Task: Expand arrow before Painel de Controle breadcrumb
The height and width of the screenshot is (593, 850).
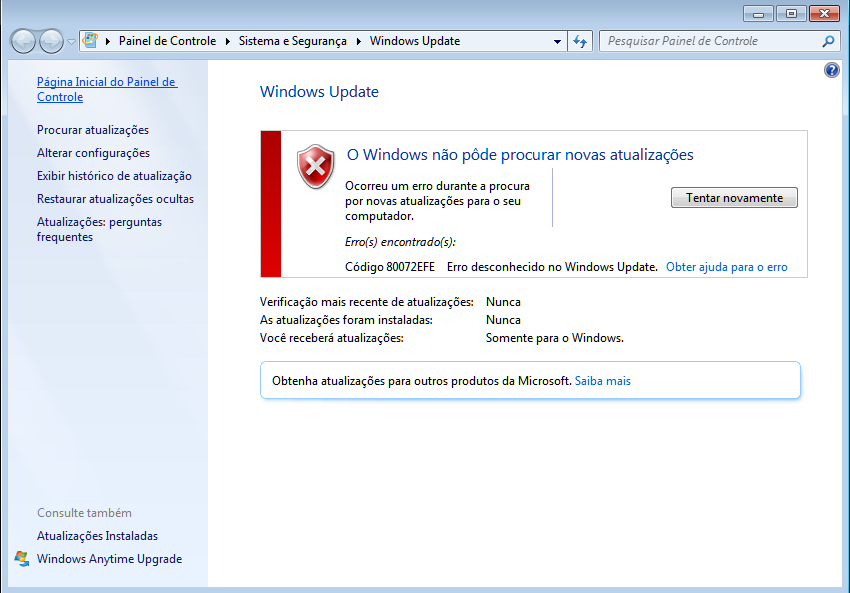Action: pos(108,41)
